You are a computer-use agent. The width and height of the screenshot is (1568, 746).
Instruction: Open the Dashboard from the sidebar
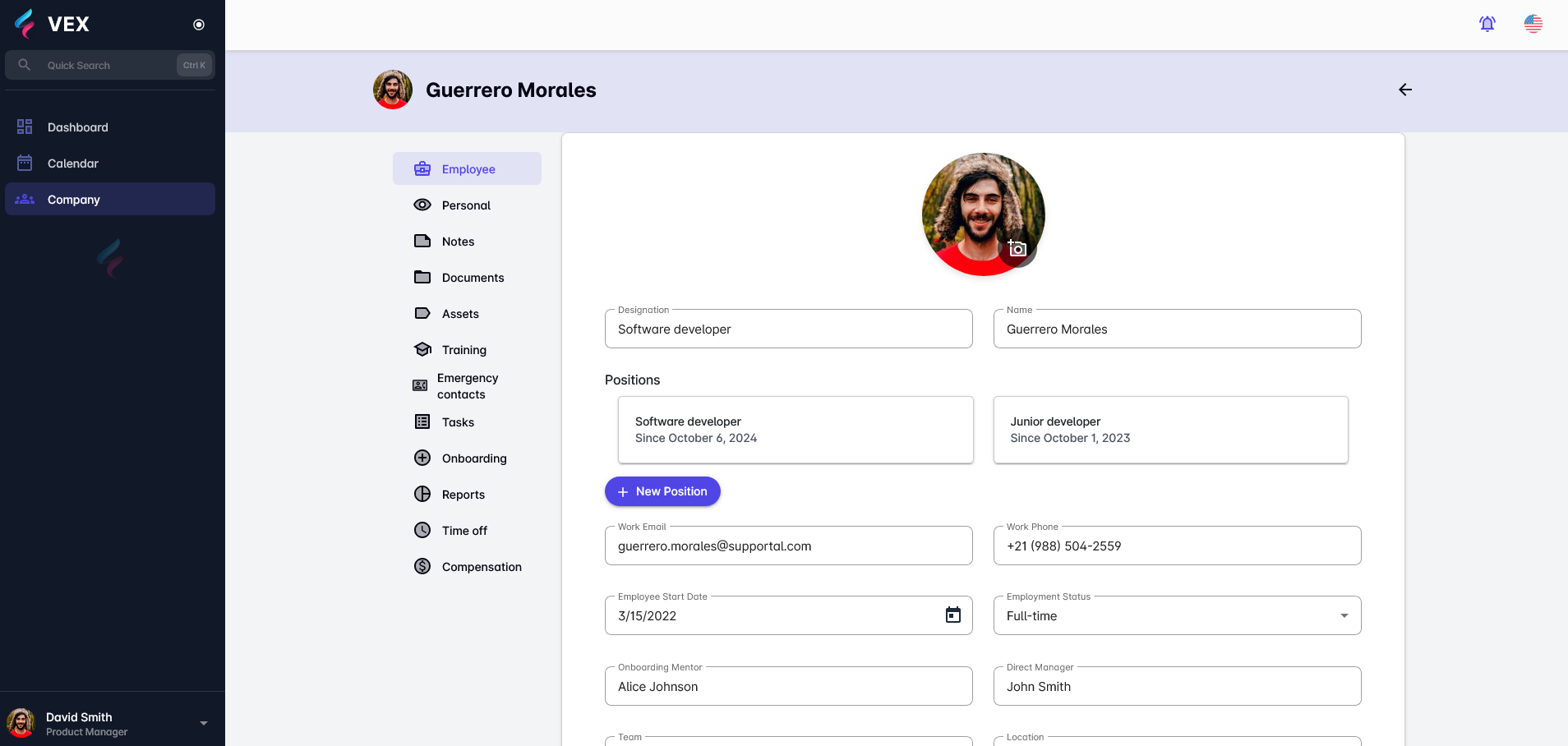point(77,127)
